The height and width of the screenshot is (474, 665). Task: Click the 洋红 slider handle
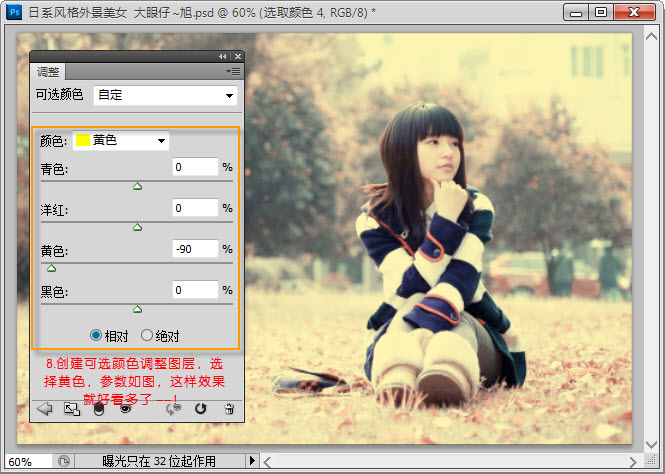click(137, 227)
